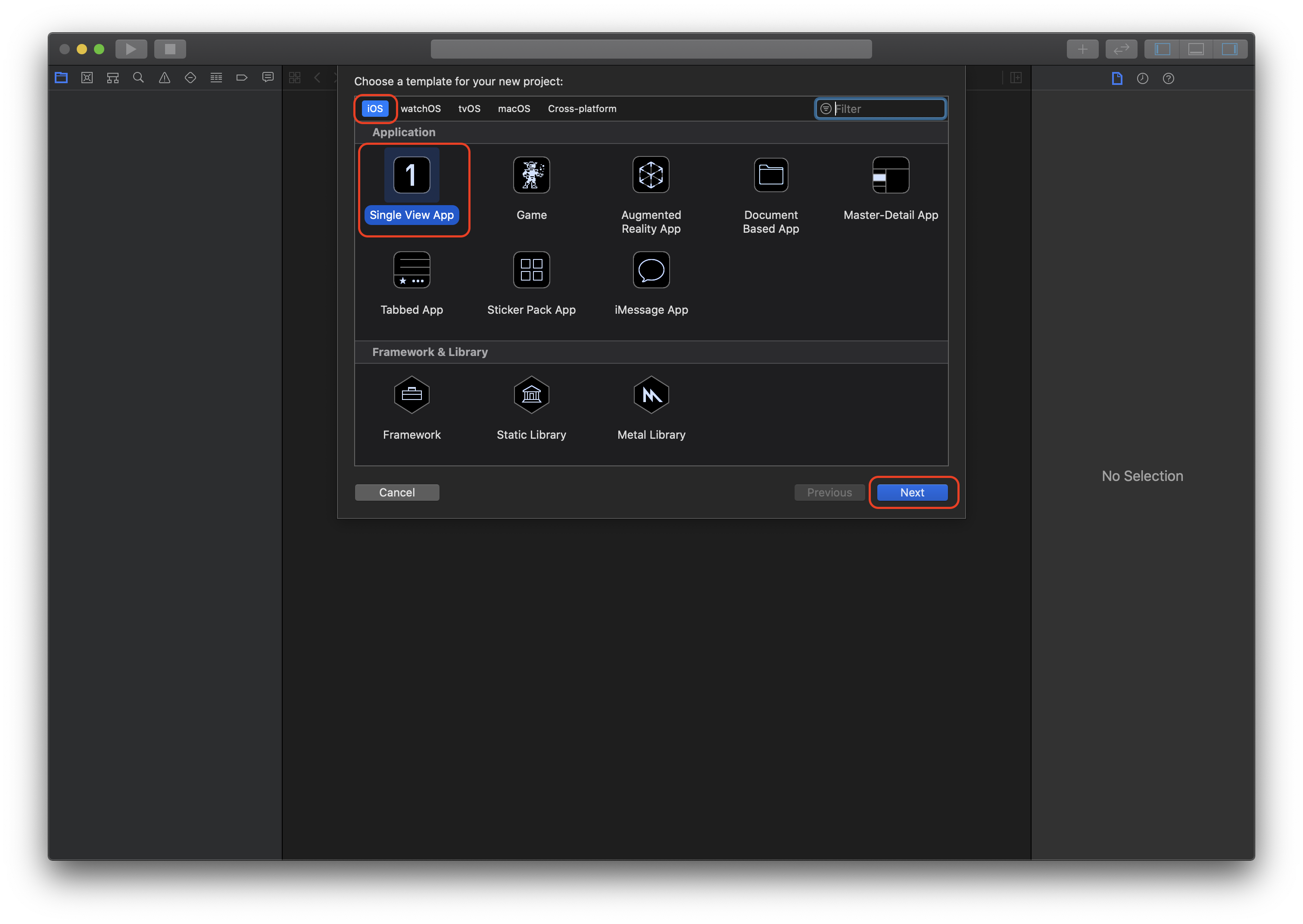The height and width of the screenshot is (924, 1303).
Task: Pick the Framework template
Action: pos(411,395)
